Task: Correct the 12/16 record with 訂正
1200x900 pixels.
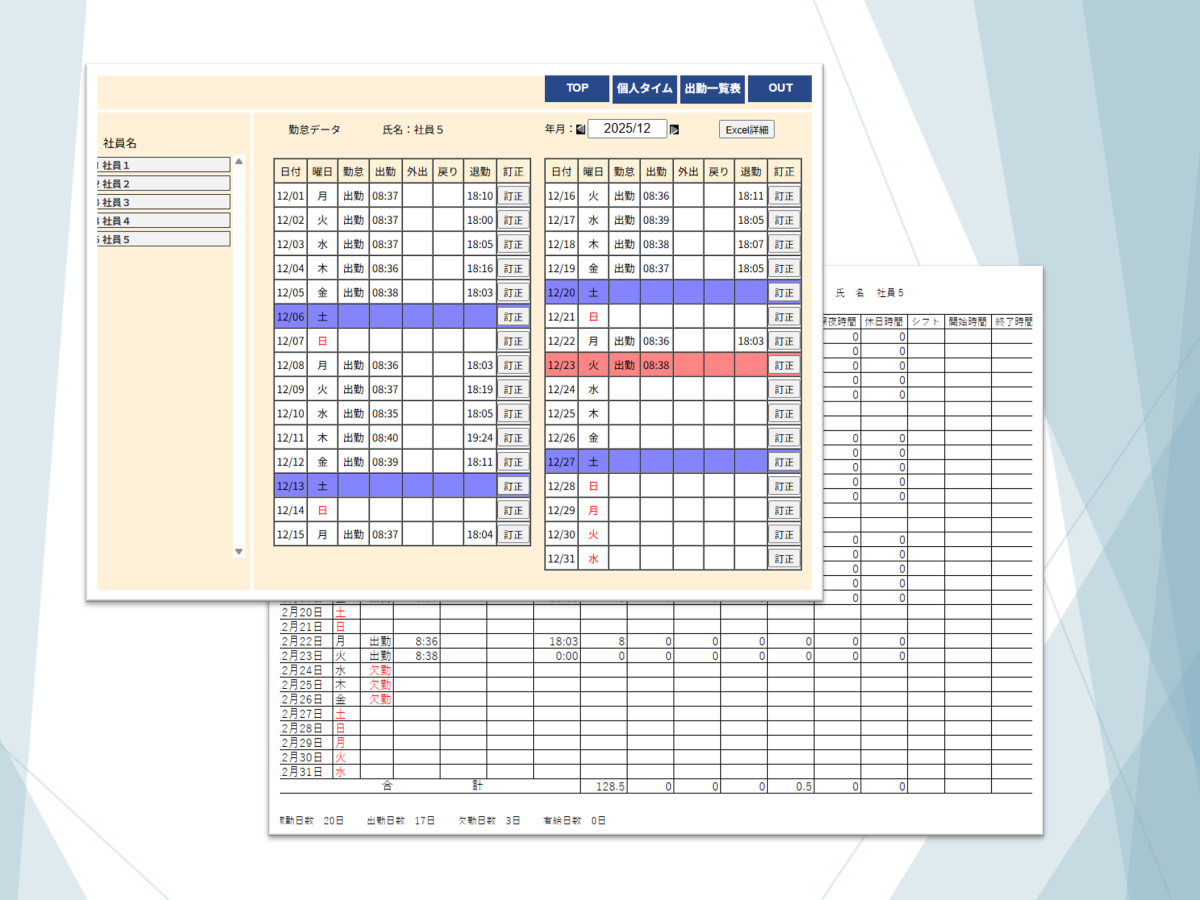Action: (784, 196)
